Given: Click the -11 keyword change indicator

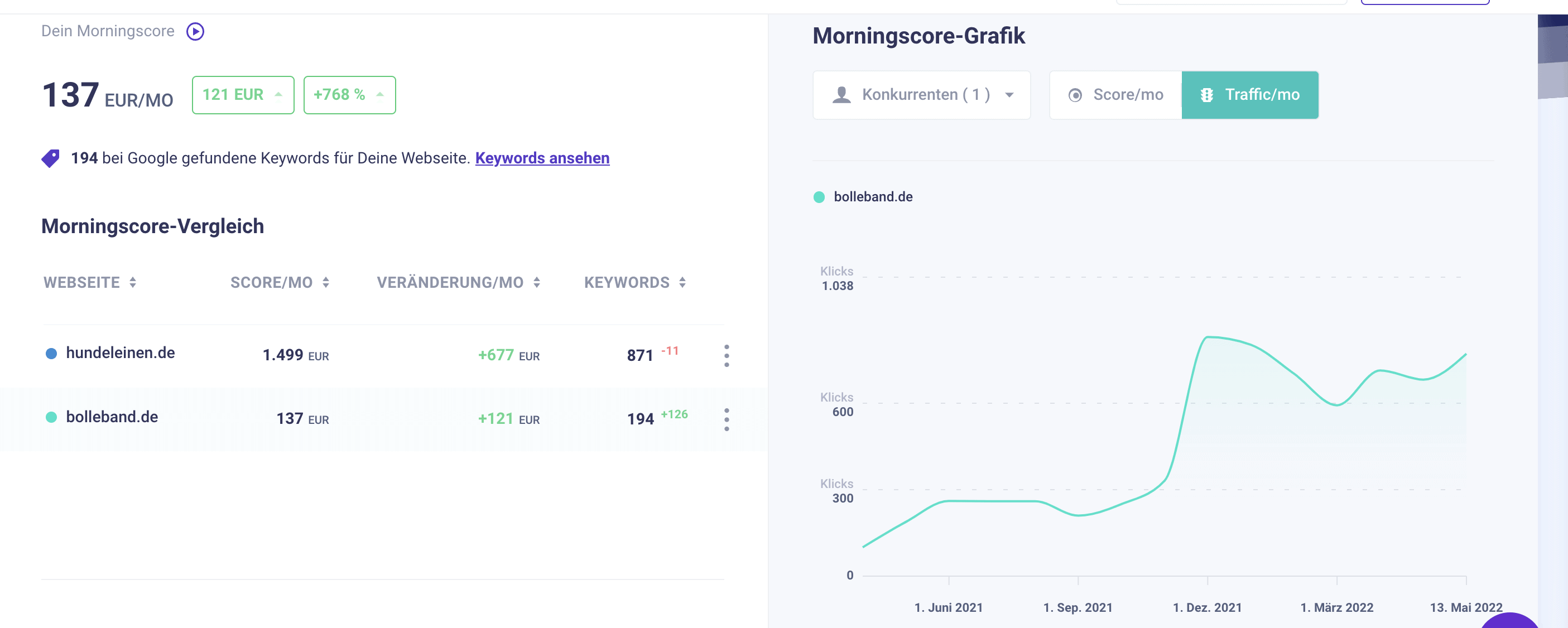Looking at the screenshot, I should (670, 350).
